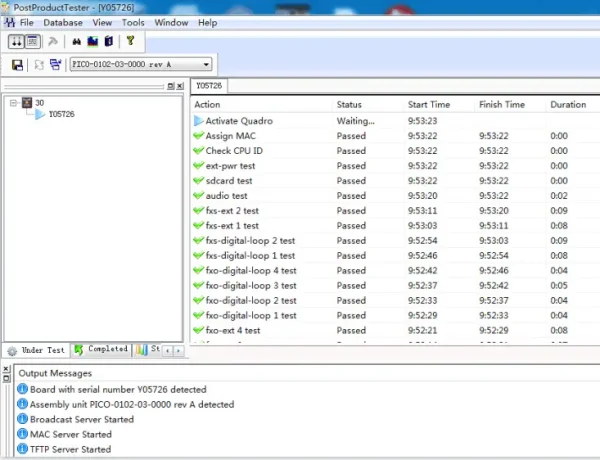The height and width of the screenshot is (460, 600).
Task: Select the fxo-digital-loop 2 test row
Action: (x=395, y=300)
